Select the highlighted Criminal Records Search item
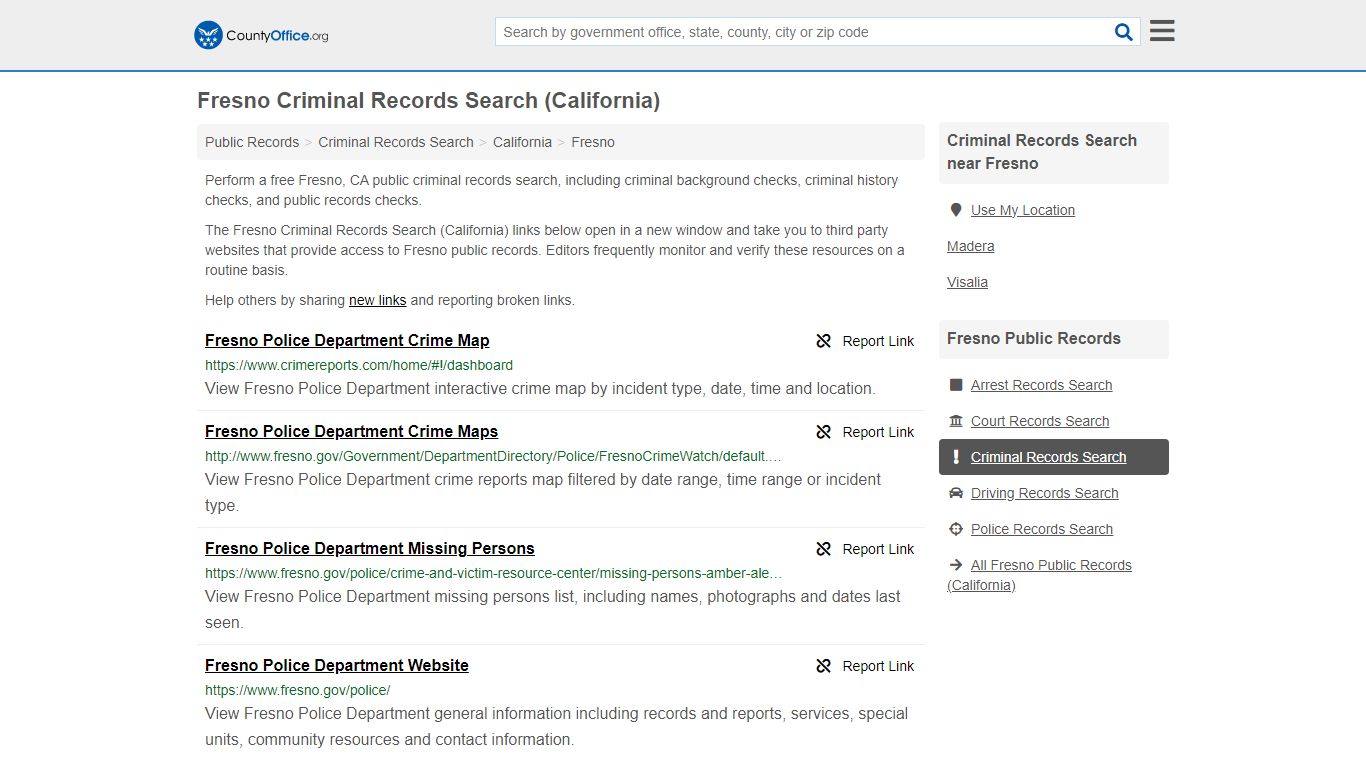This screenshot has height=768, width=1366. (x=1054, y=457)
